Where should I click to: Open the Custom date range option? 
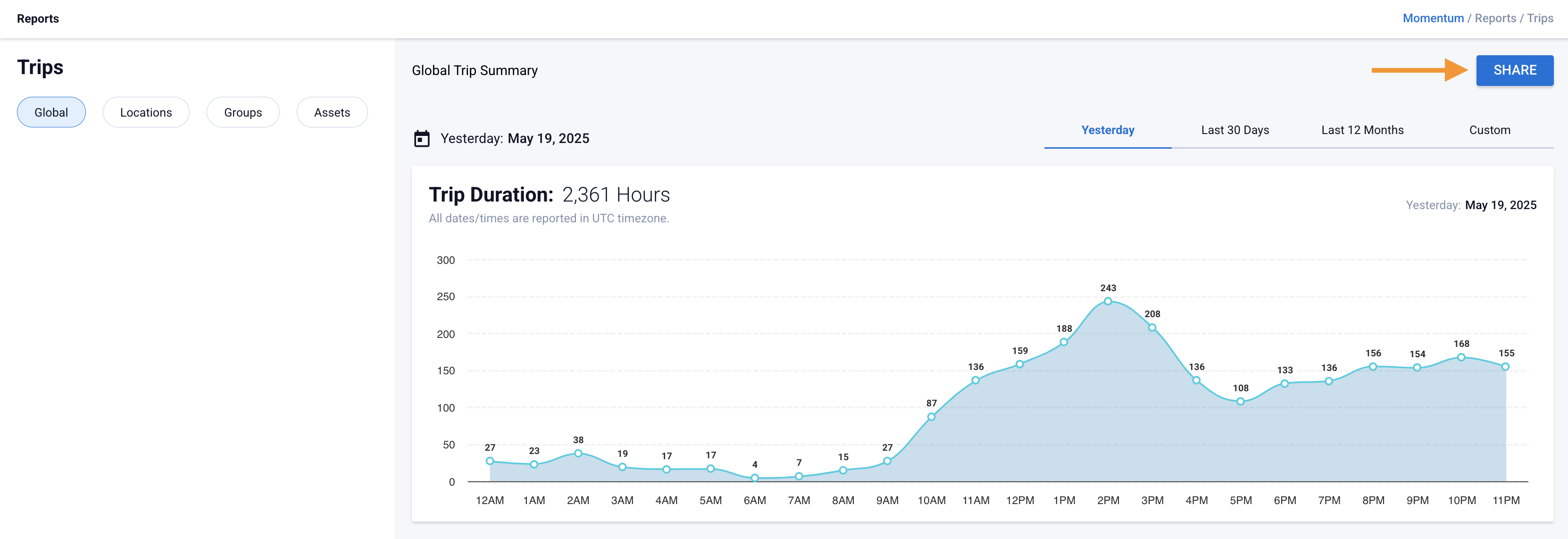pos(1490,130)
